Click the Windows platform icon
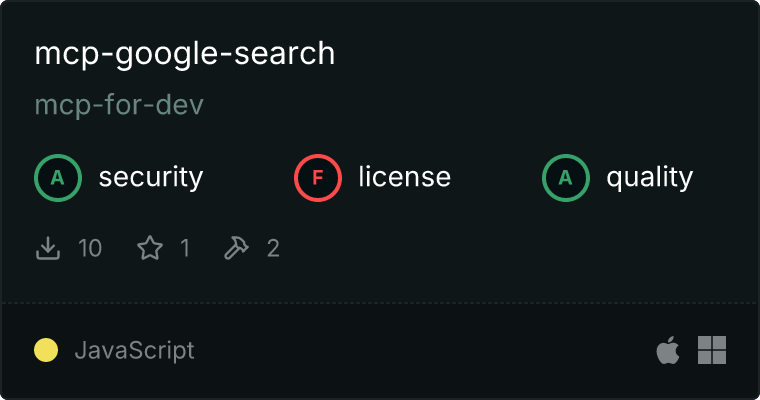Screen dimensions: 760x400 pyautogui.click(x=712, y=350)
